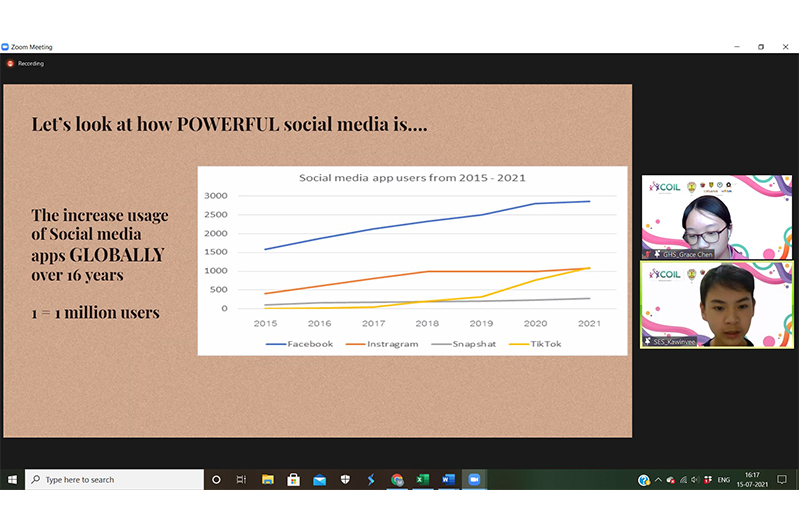Click the 2015 x-axis label

265,323
